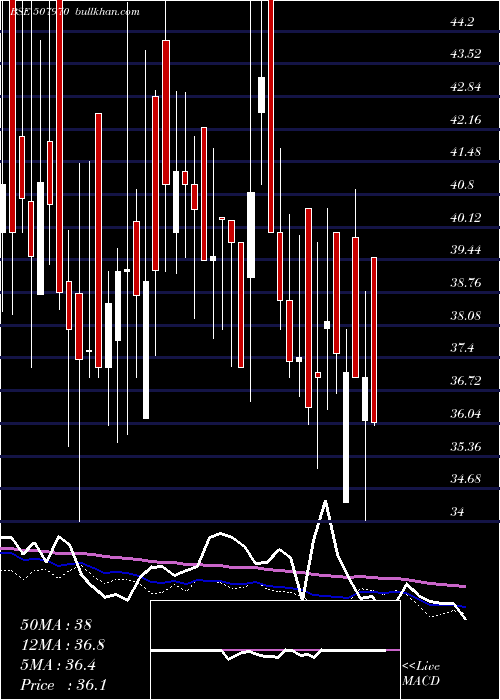Click the 39.44 price axis label
This screenshot has height=700, width=500.
(x=466, y=250)
